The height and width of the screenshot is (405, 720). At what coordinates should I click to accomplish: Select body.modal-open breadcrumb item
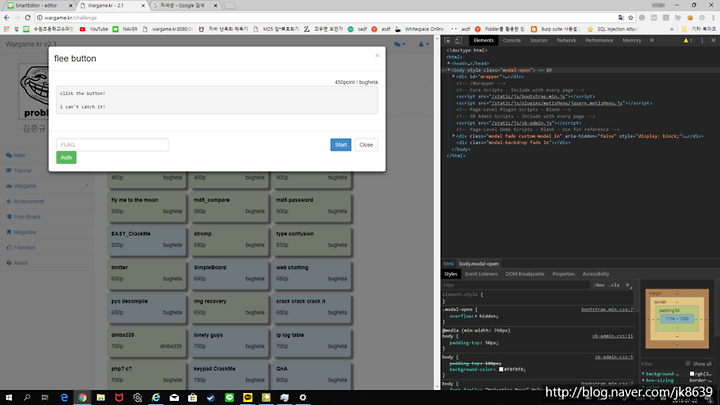pyautogui.click(x=478, y=264)
